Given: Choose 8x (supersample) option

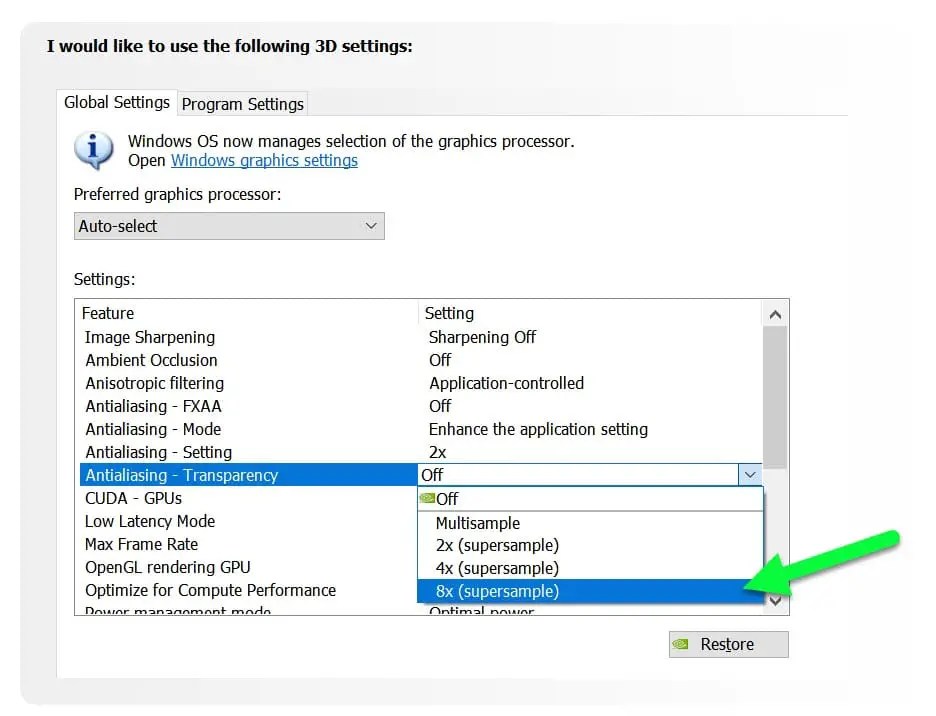Looking at the screenshot, I should (x=590, y=591).
